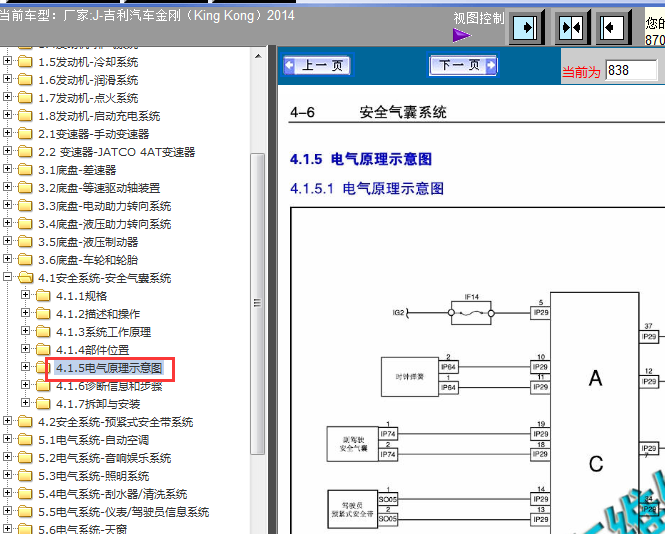The image size is (665, 534).
Task: Expand 4.2安全系统-预紧式安全带系统 node
Action: [7, 421]
